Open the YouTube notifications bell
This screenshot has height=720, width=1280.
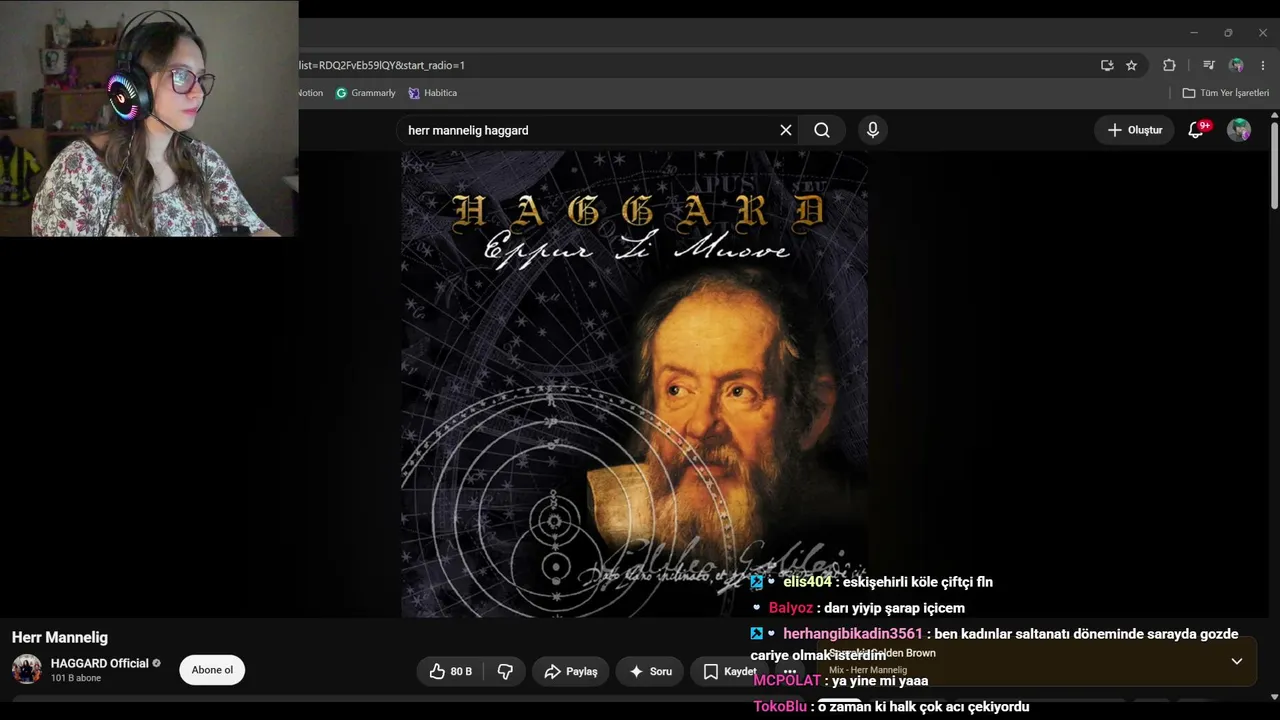tap(1196, 130)
